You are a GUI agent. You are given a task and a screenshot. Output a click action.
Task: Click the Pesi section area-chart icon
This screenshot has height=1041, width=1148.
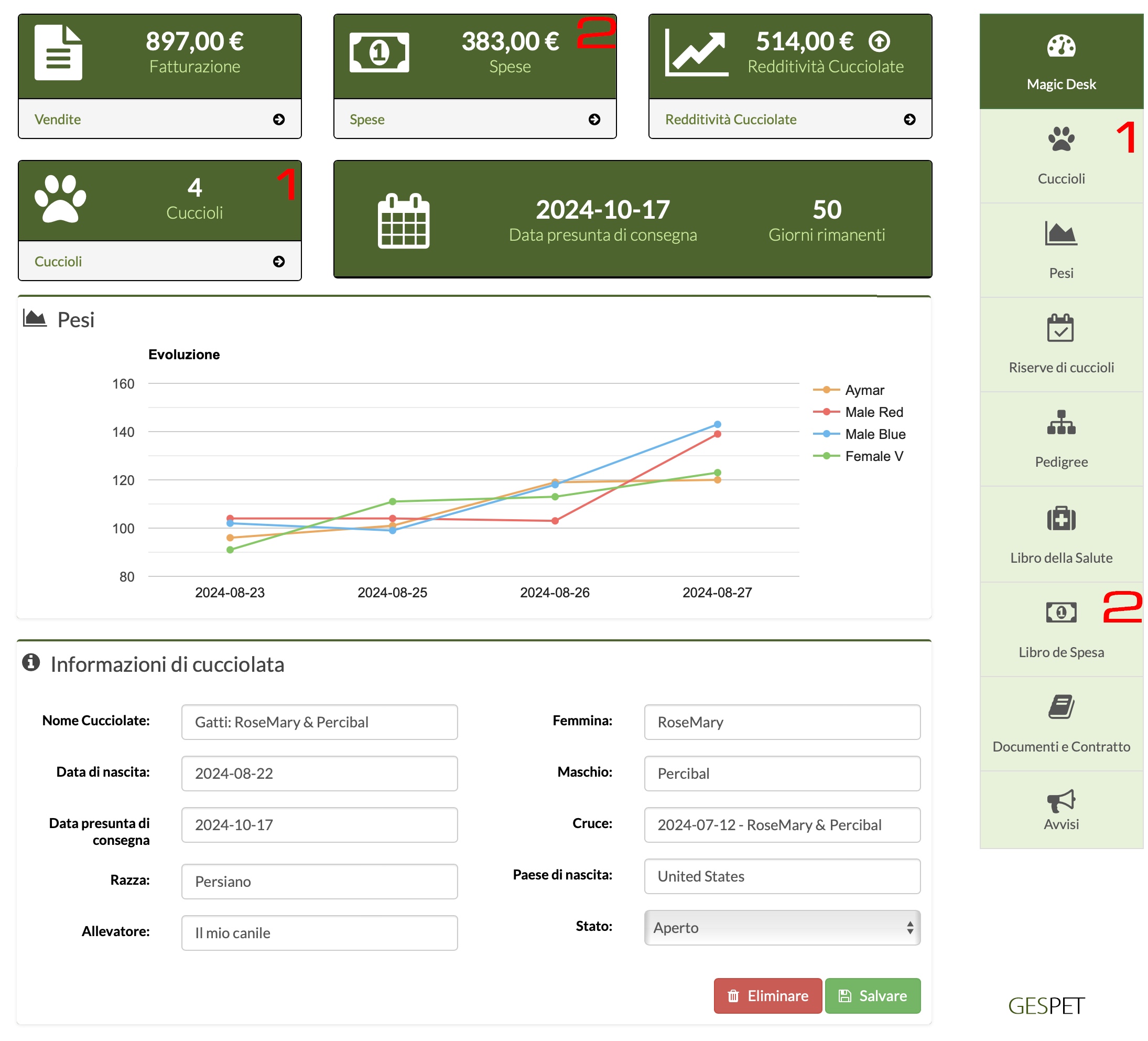pos(35,318)
